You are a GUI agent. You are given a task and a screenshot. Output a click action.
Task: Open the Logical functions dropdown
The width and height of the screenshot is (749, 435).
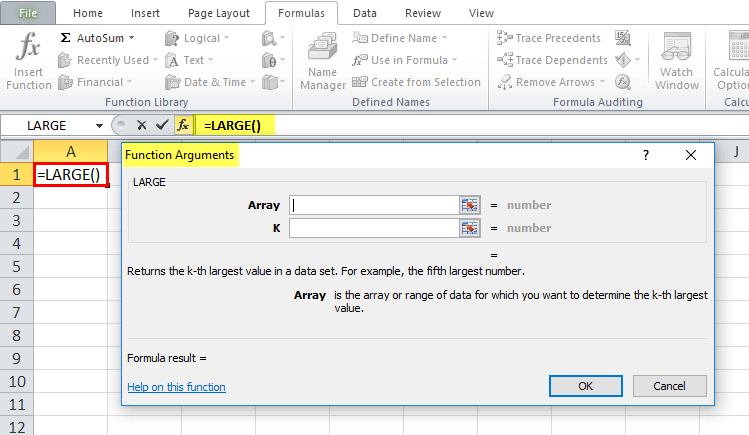(x=229, y=38)
